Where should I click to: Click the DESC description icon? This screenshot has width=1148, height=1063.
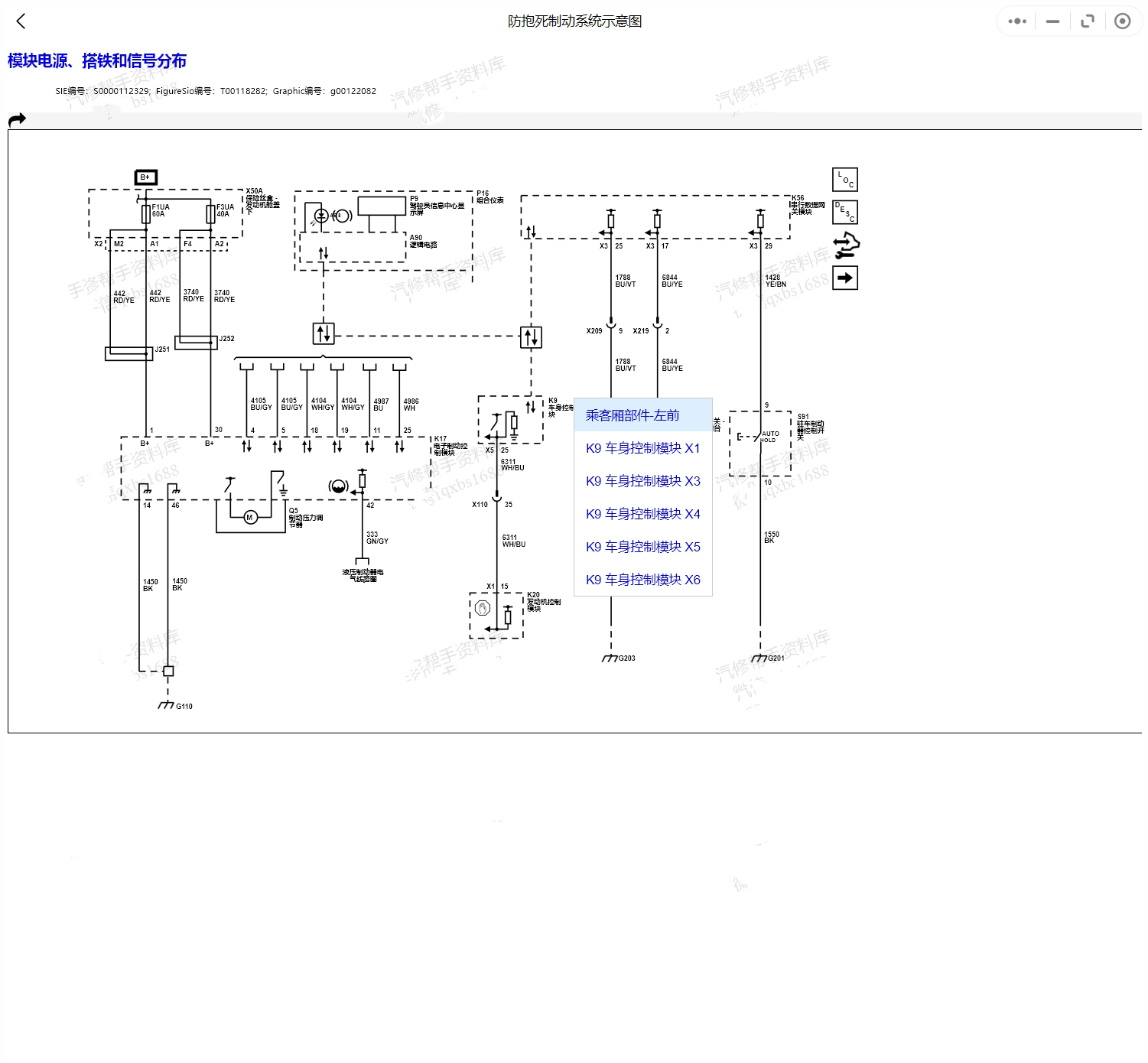click(x=844, y=212)
